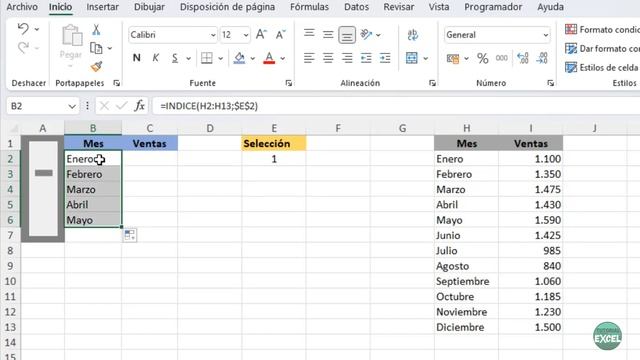The width and height of the screenshot is (640, 360).
Task: Open underline style dropdown arrow
Action: (188, 58)
